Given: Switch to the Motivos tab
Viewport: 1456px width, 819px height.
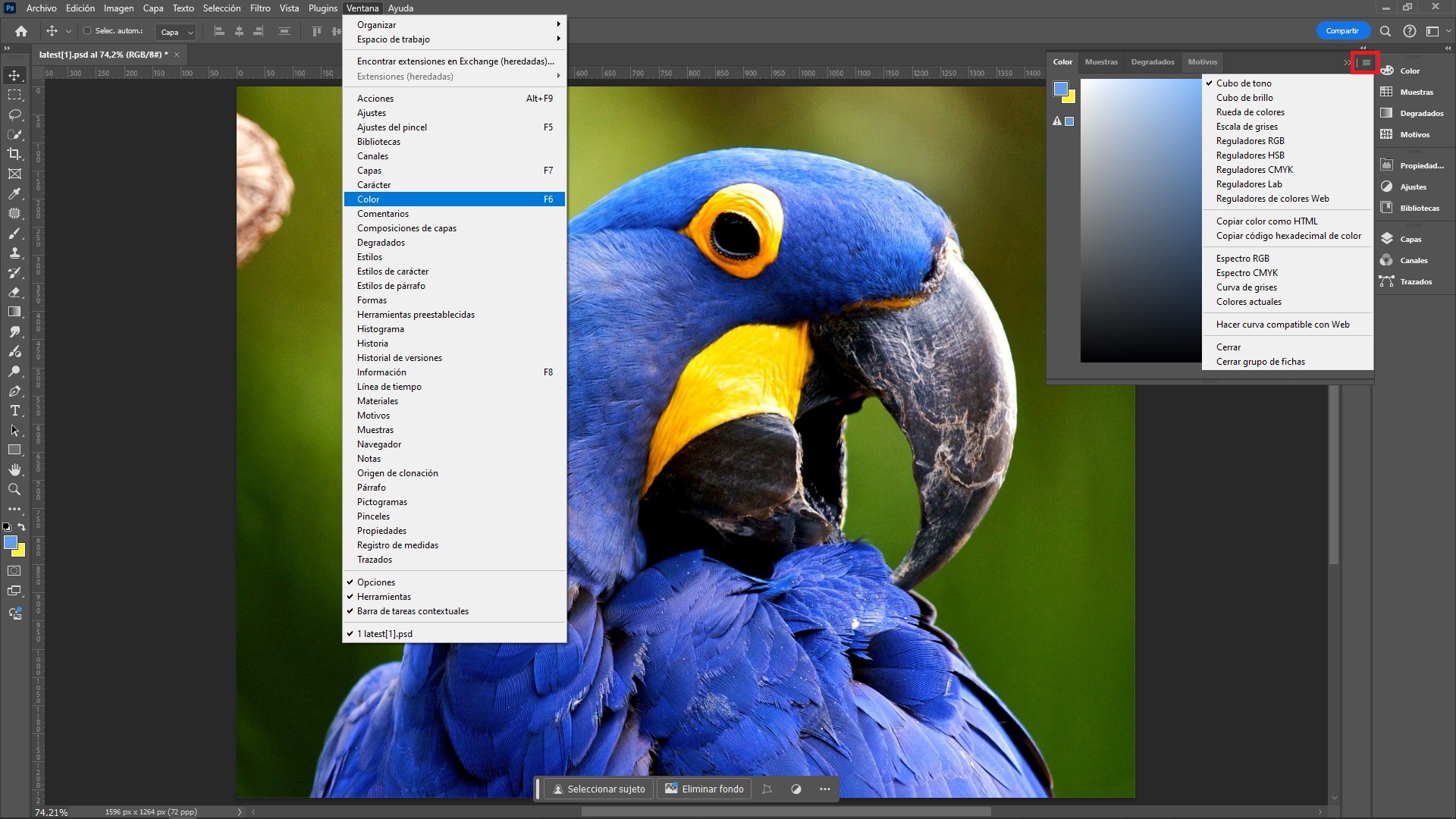Looking at the screenshot, I should (x=1202, y=62).
